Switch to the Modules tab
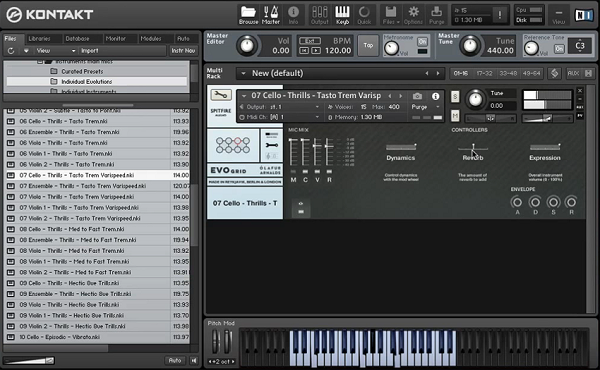 [x=151, y=39]
